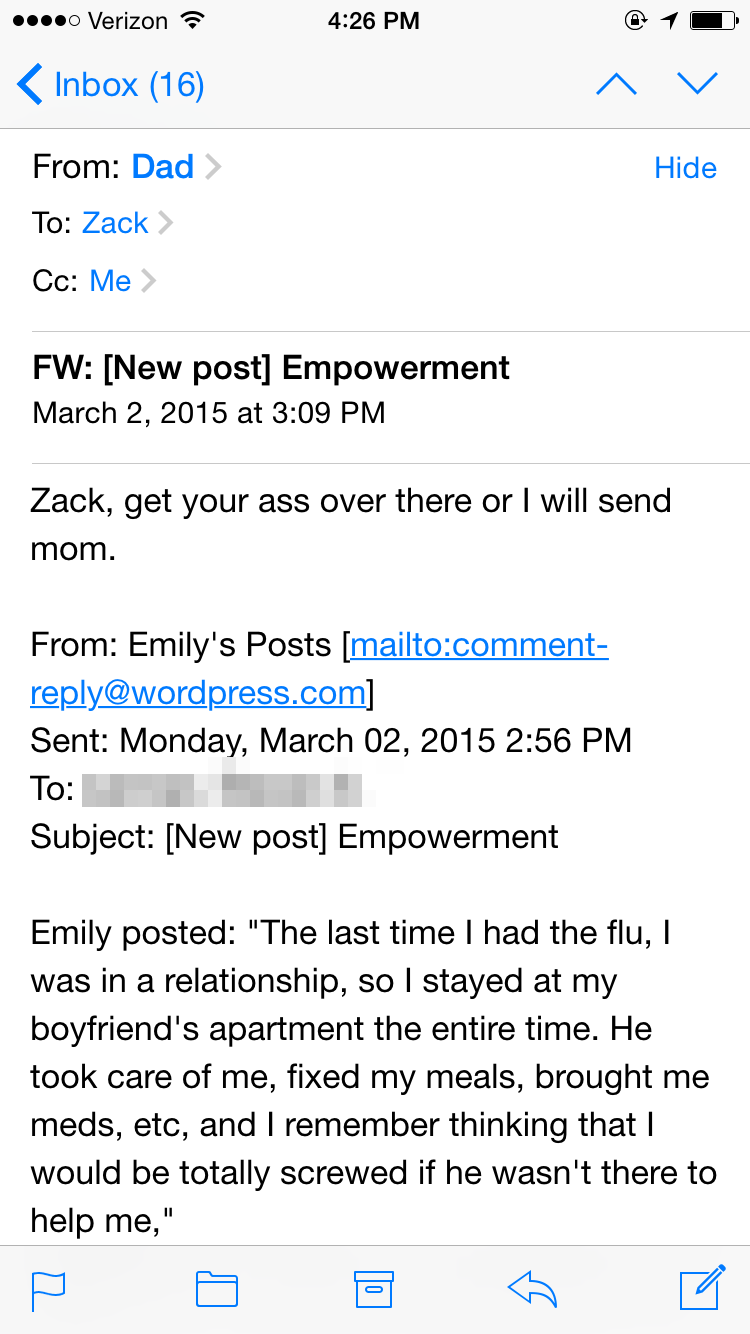The width and height of the screenshot is (750, 1334).
Task: Tap the reply arrow icon
Action: click(532, 1289)
